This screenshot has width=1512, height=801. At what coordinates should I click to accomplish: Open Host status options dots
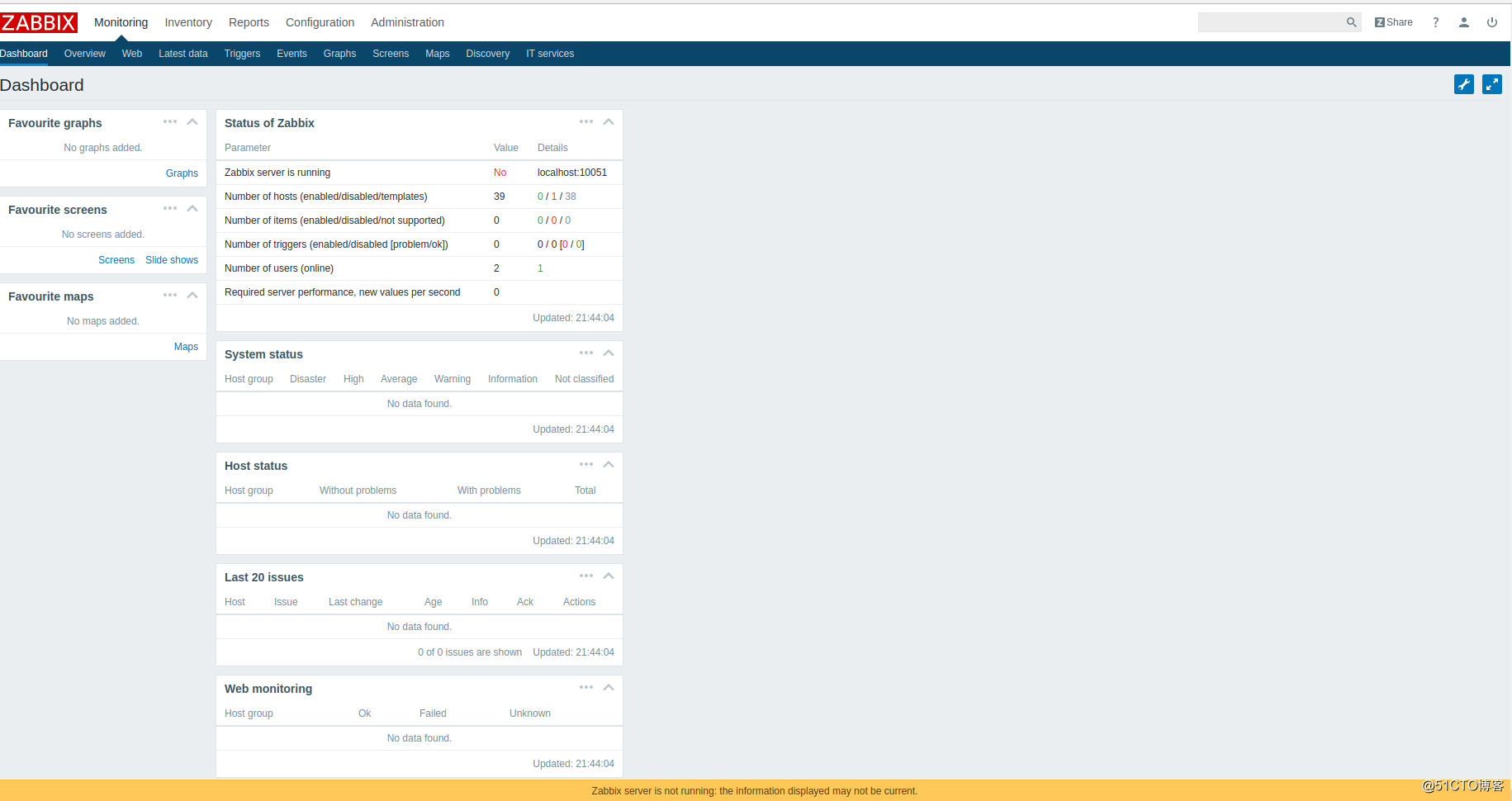point(586,464)
